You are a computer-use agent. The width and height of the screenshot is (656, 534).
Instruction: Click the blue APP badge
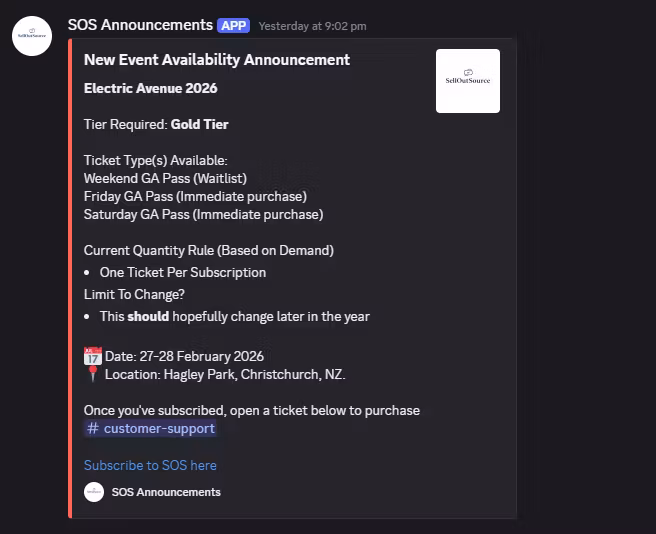(x=233, y=25)
